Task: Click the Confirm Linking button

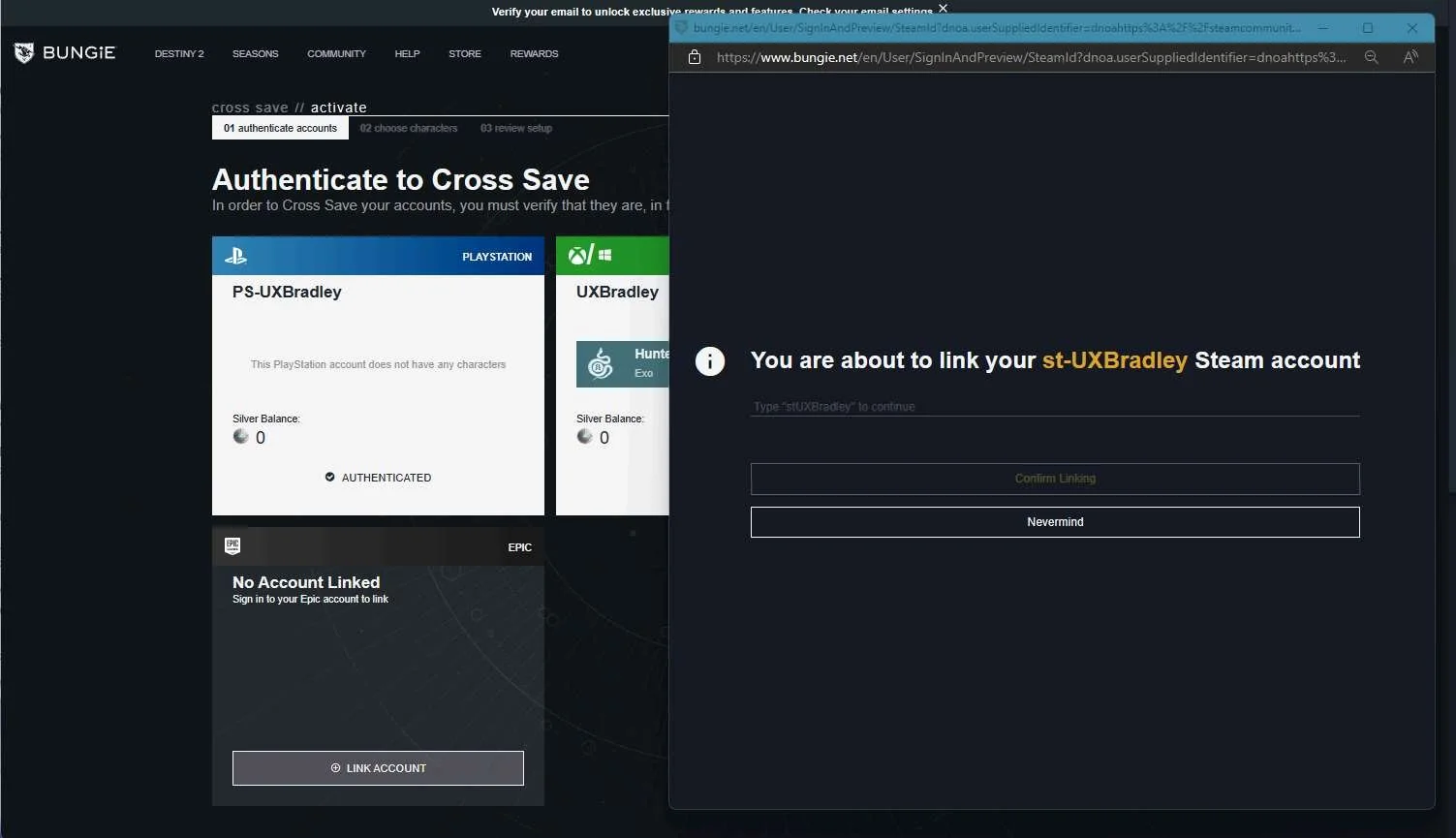Action: 1055,479
